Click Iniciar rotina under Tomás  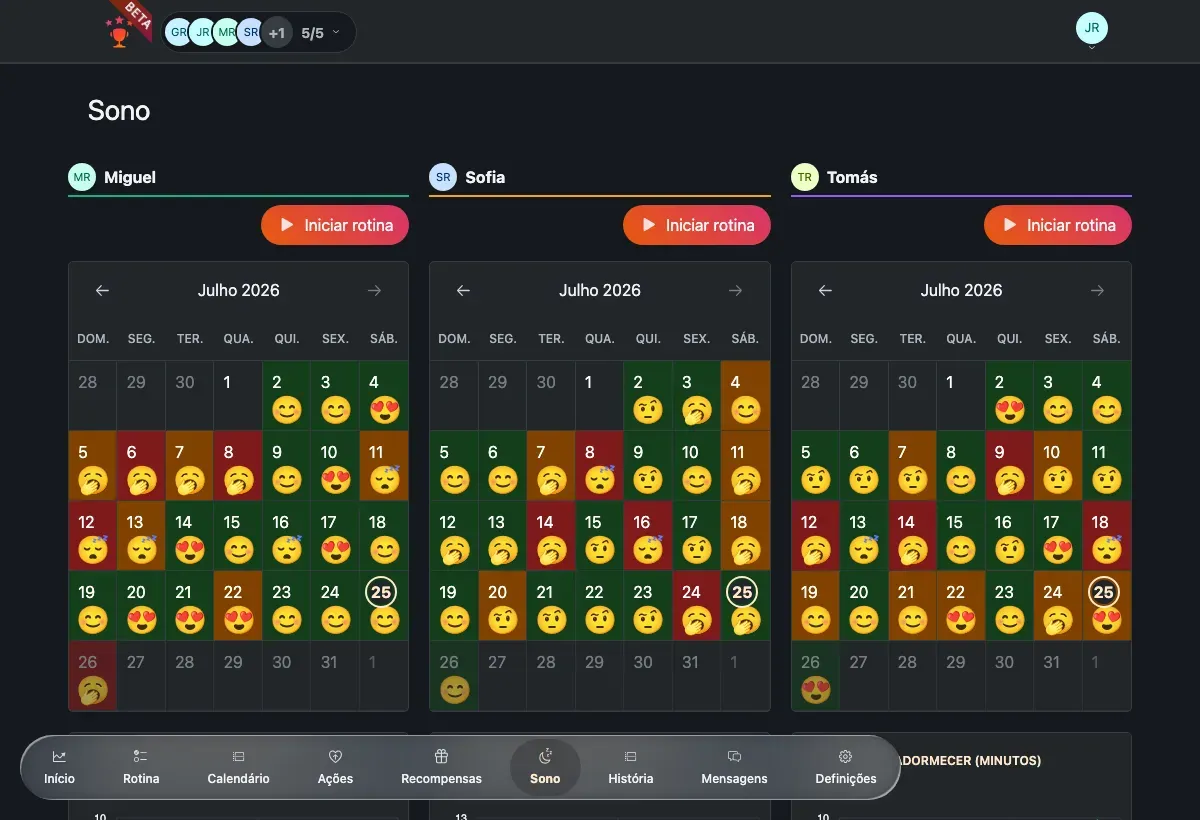point(1058,225)
